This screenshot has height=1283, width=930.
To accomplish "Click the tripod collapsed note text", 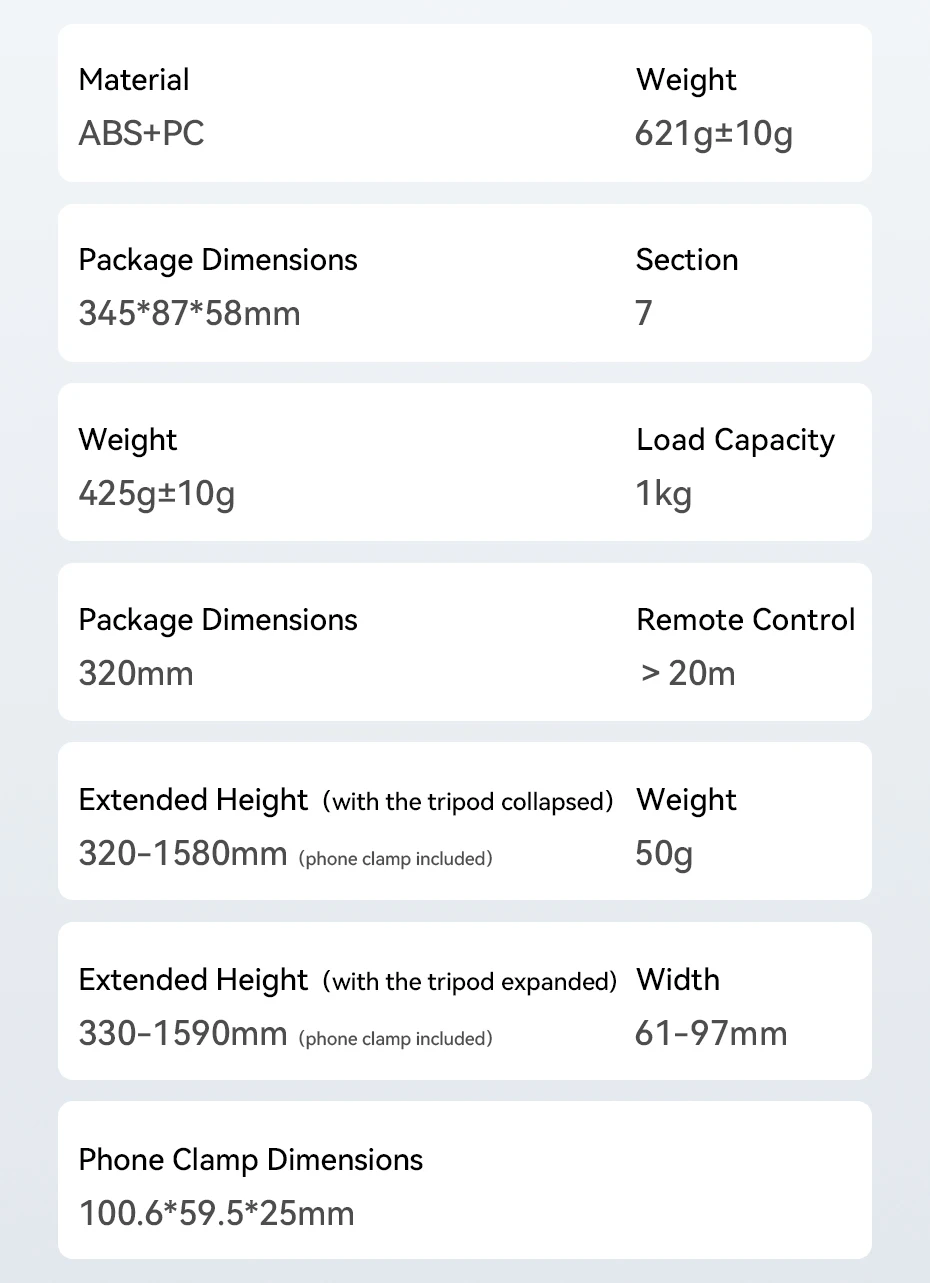I will 467,801.
